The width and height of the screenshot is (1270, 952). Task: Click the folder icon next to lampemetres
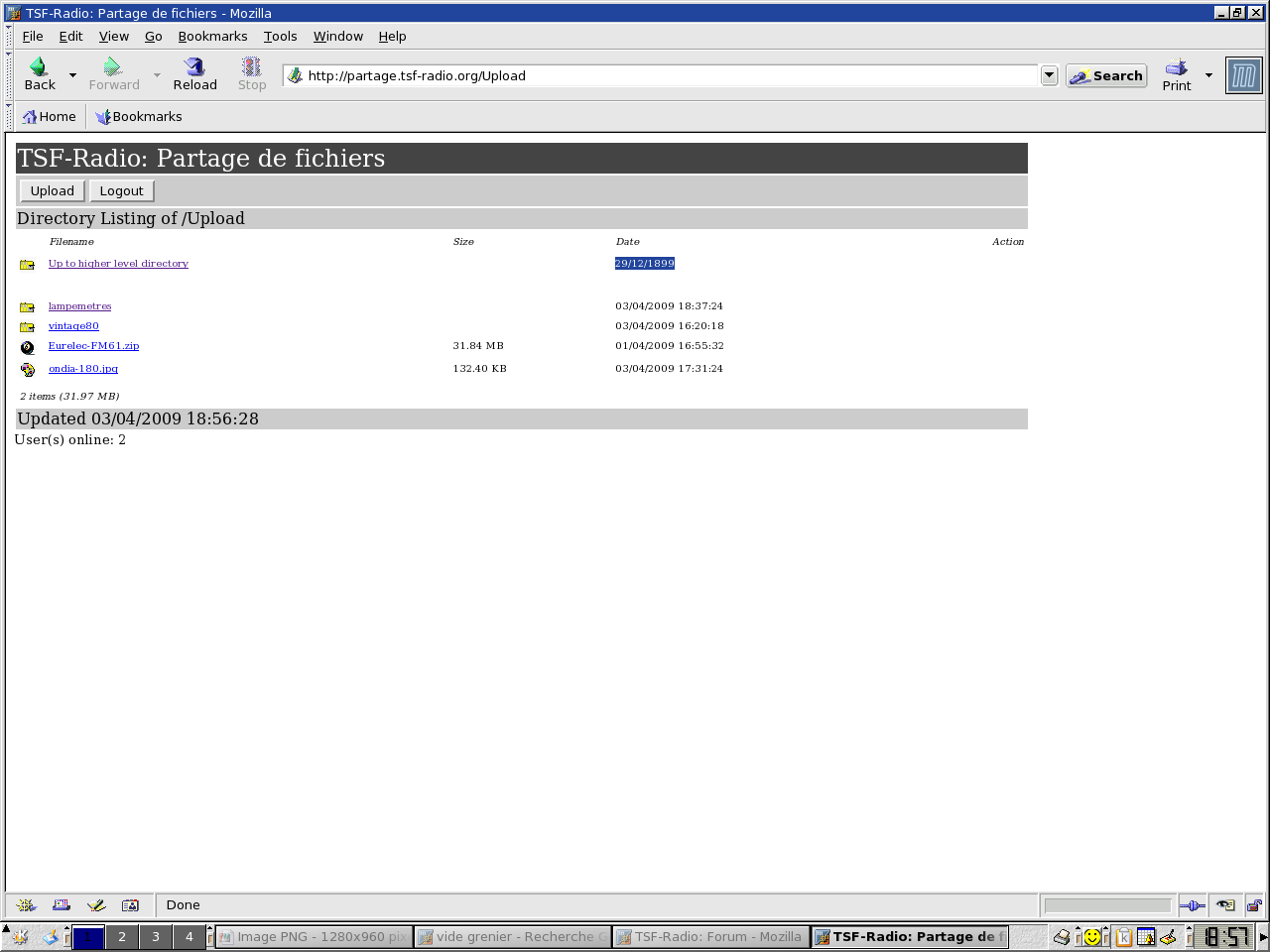tap(27, 307)
